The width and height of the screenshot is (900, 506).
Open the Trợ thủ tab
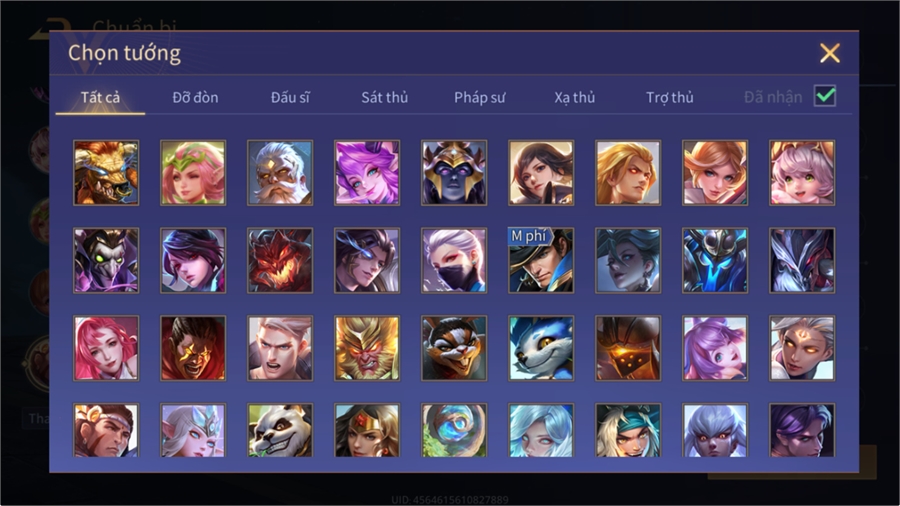670,98
